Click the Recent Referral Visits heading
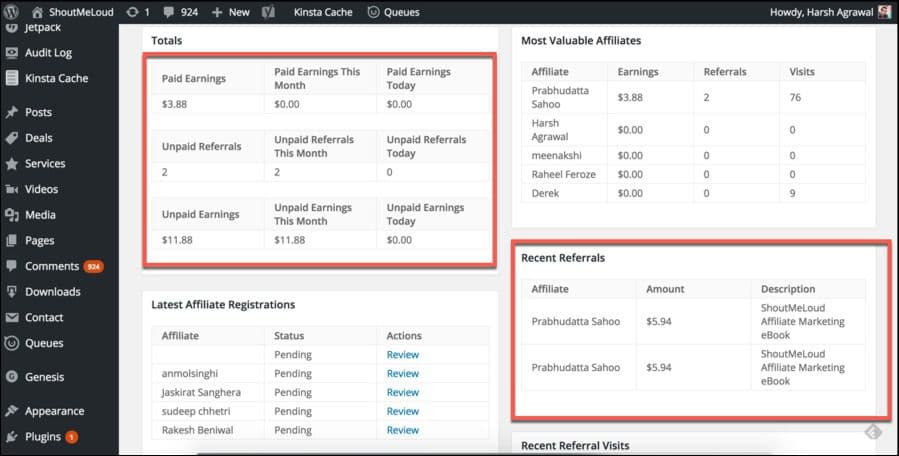Viewport: 899px width, 456px height. tap(575, 446)
